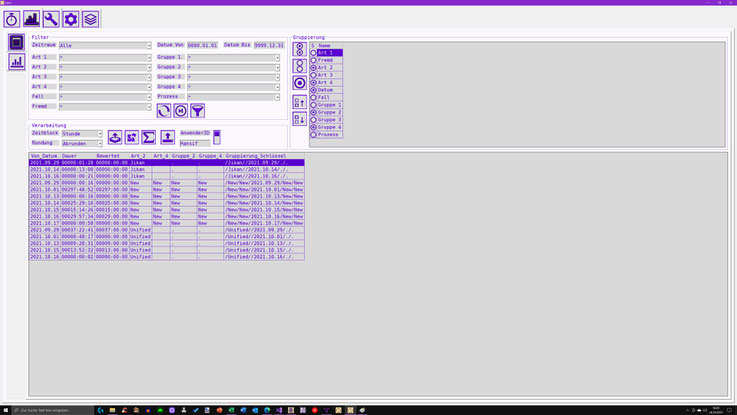The image size is (737, 415).
Task: Open File Explorer from the taskbar
Action: [x=112, y=410]
